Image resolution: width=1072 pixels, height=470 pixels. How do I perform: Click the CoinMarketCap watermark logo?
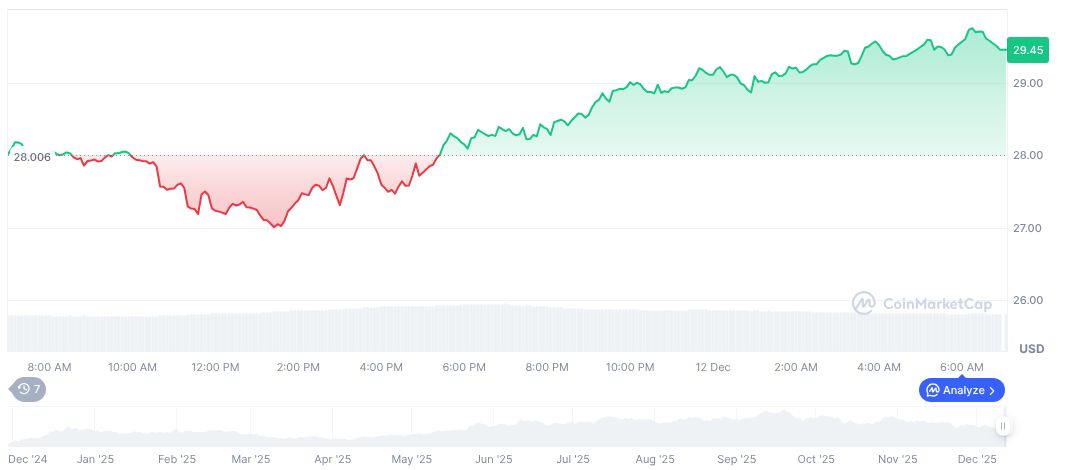point(921,302)
